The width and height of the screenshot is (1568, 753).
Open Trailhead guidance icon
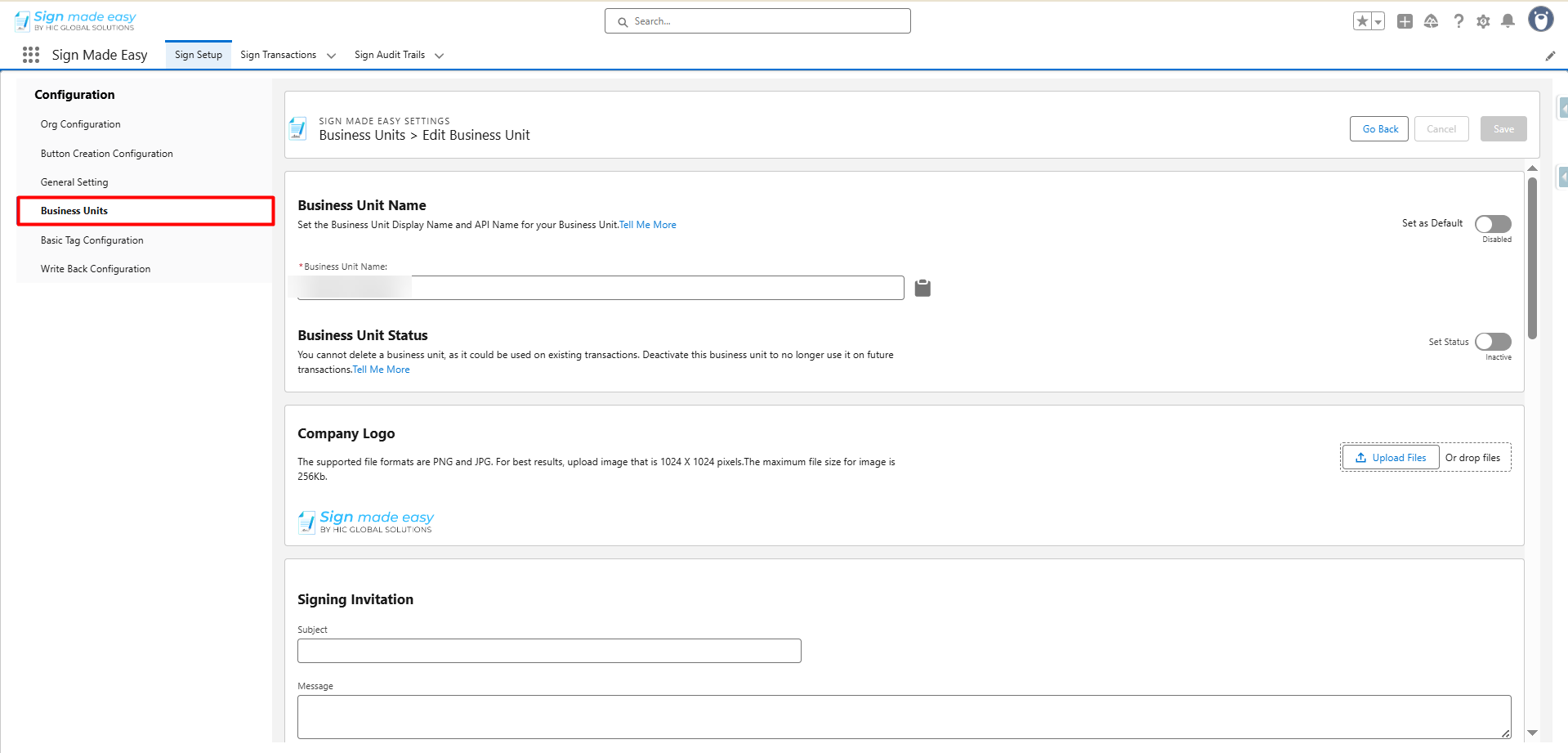pyautogui.click(x=1431, y=21)
